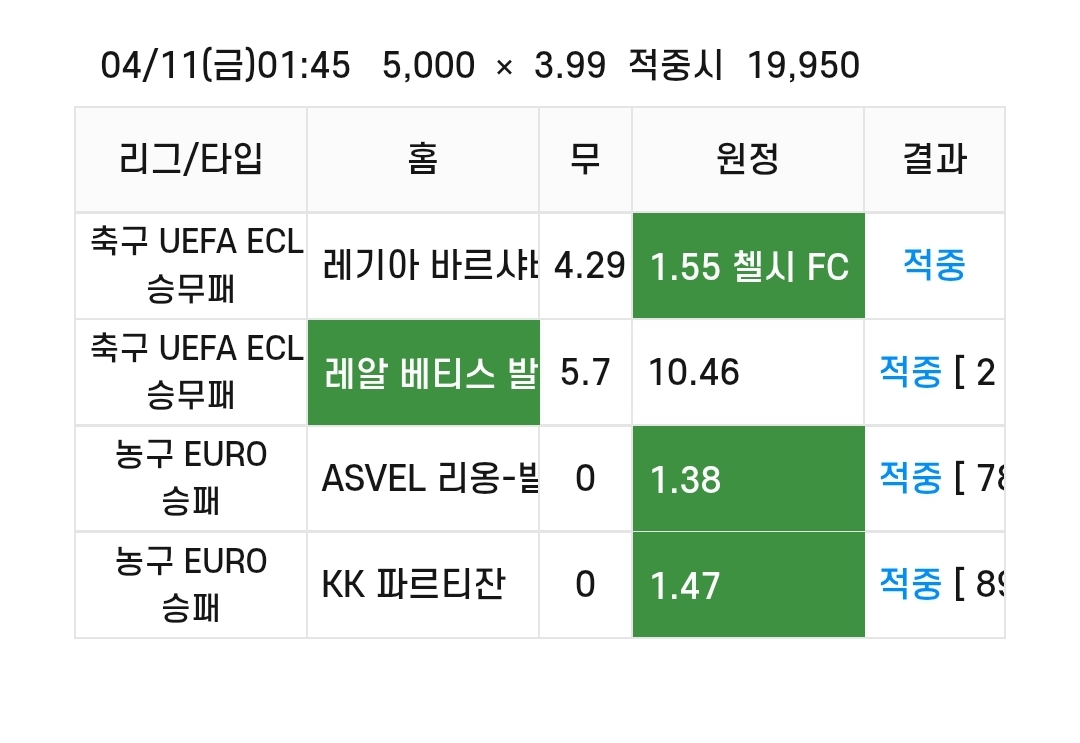Image resolution: width=1080 pixels, height=743 pixels.
Task: Click the green 1.38 away odds cell
Action: pyautogui.click(x=749, y=479)
